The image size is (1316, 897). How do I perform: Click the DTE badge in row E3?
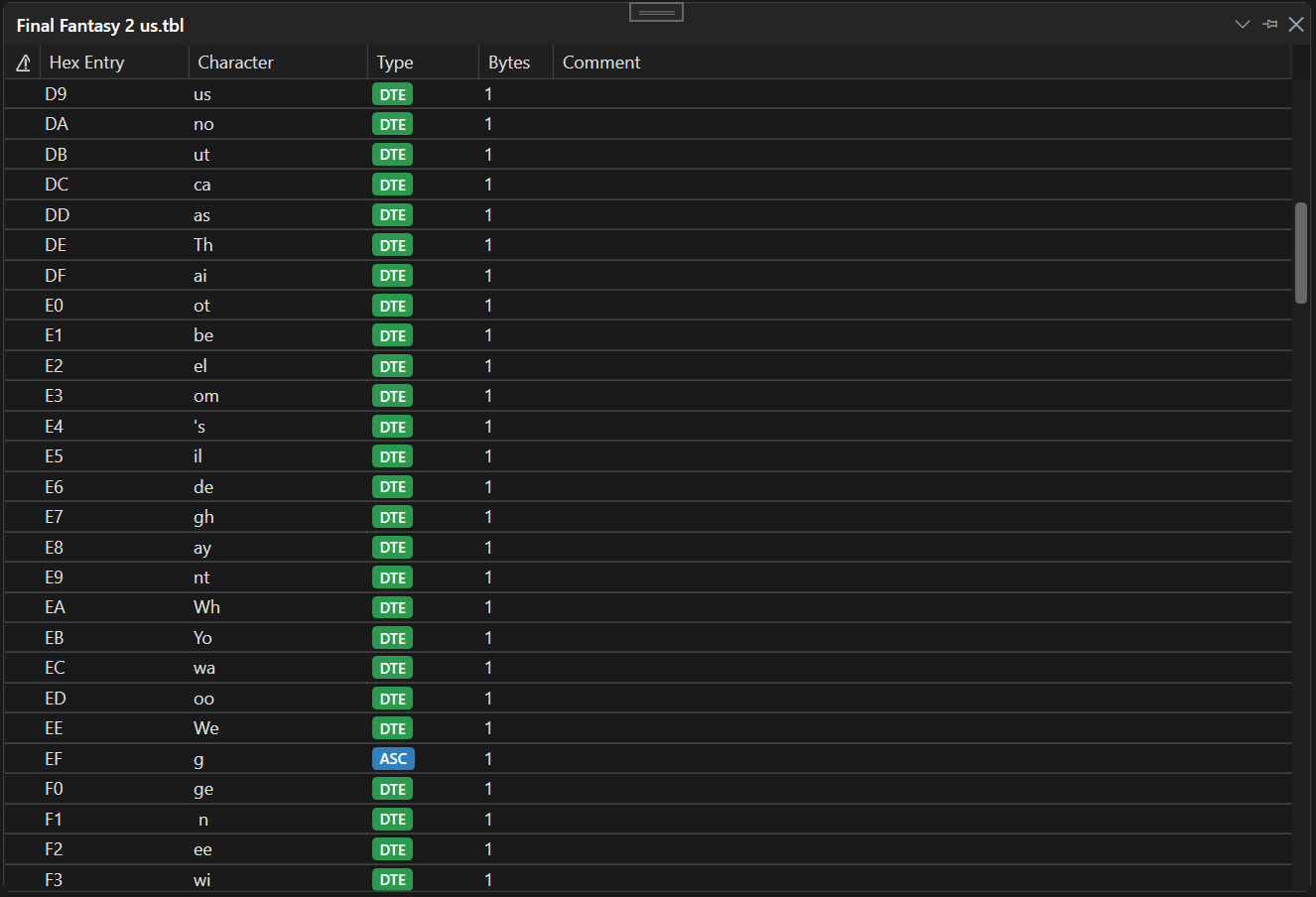click(393, 396)
